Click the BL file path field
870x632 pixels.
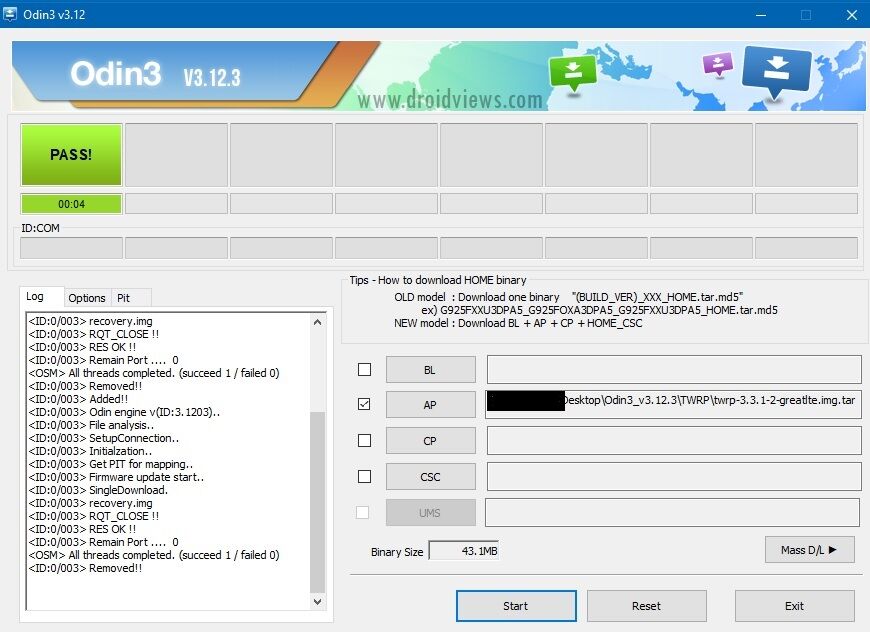pyautogui.click(x=674, y=370)
